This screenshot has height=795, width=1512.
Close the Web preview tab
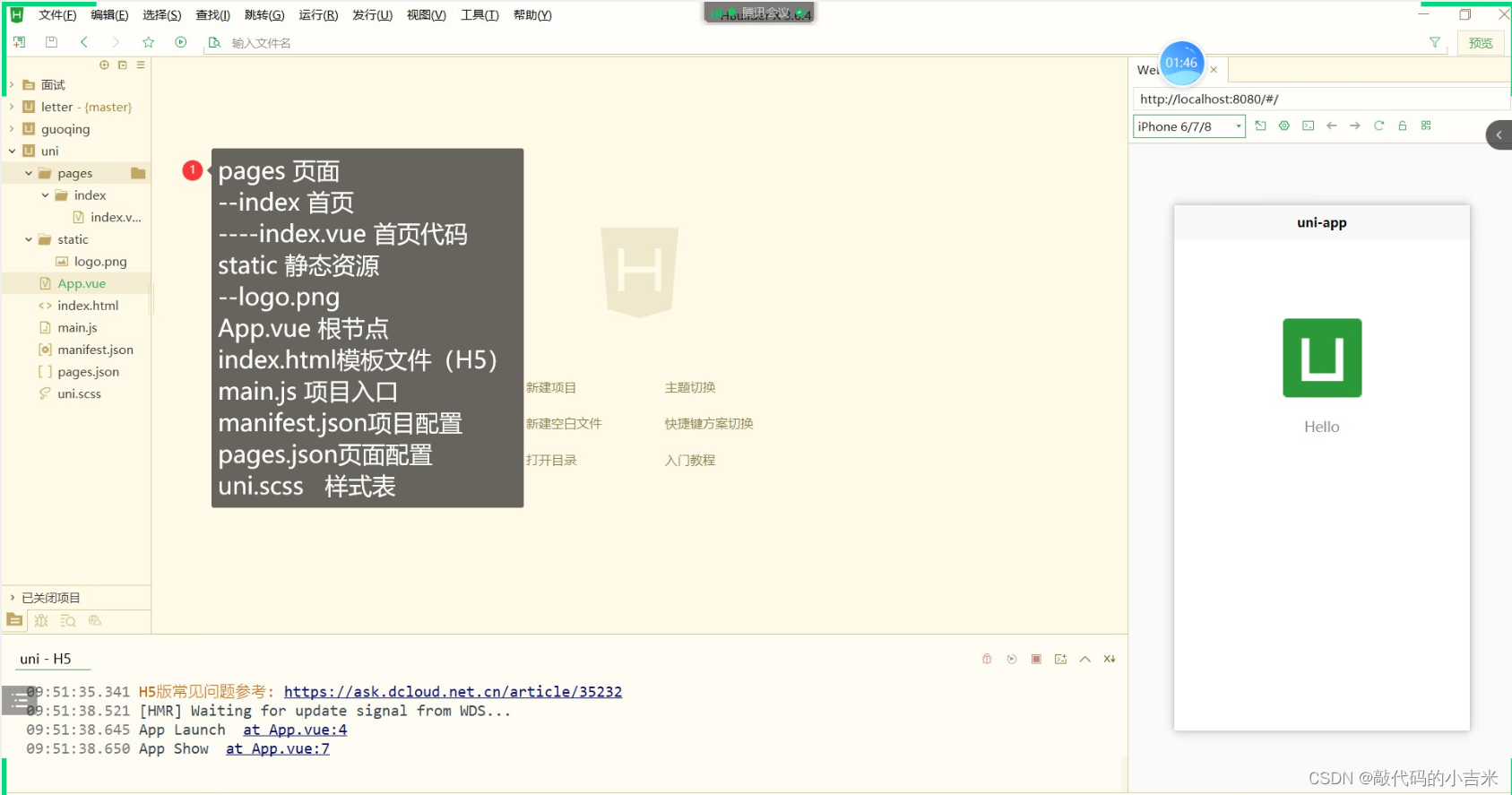pos(1214,70)
